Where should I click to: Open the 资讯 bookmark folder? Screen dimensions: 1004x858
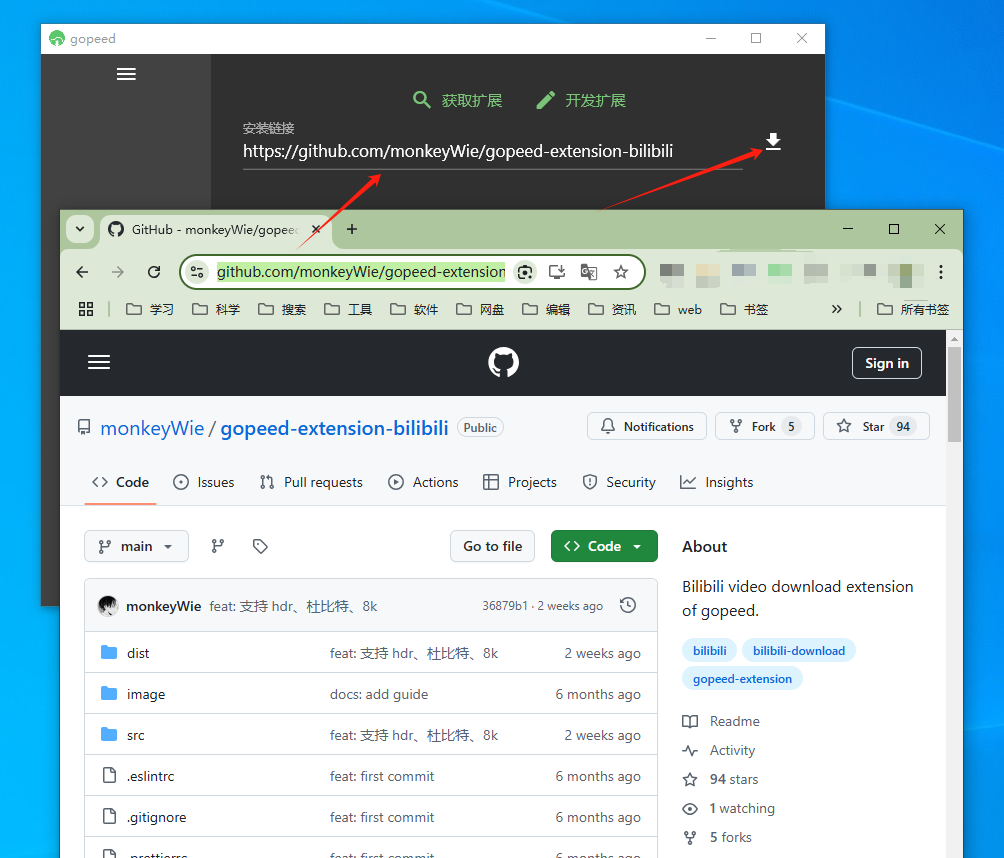point(611,309)
